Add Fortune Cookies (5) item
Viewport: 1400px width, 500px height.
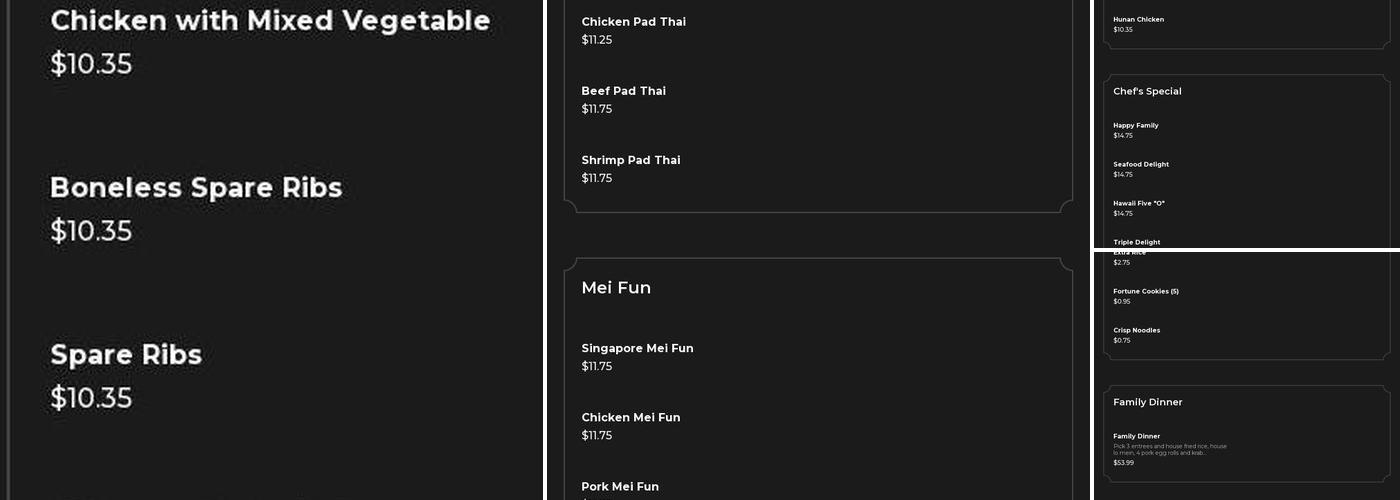[1145, 292]
